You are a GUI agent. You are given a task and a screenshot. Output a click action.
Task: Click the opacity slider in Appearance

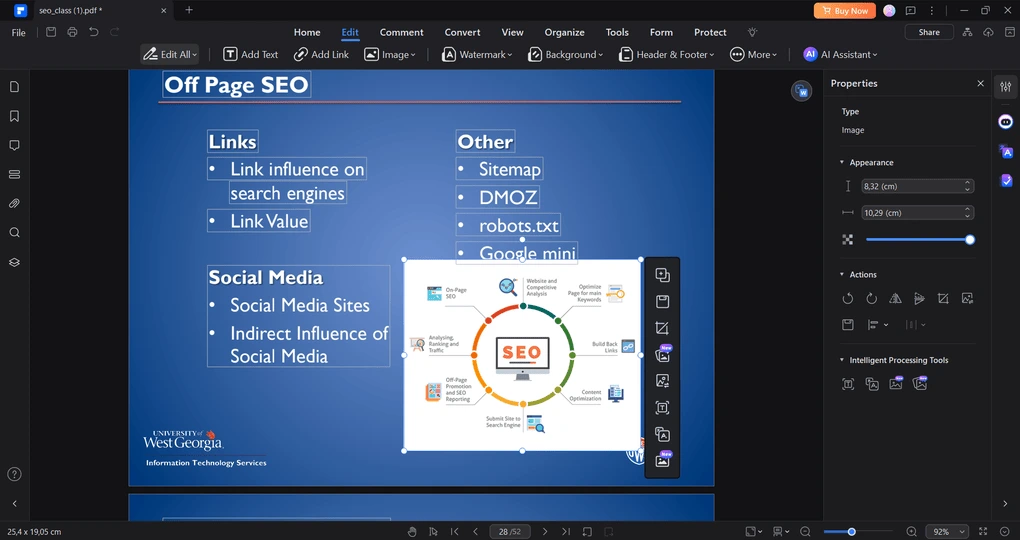click(x=918, y=240)
